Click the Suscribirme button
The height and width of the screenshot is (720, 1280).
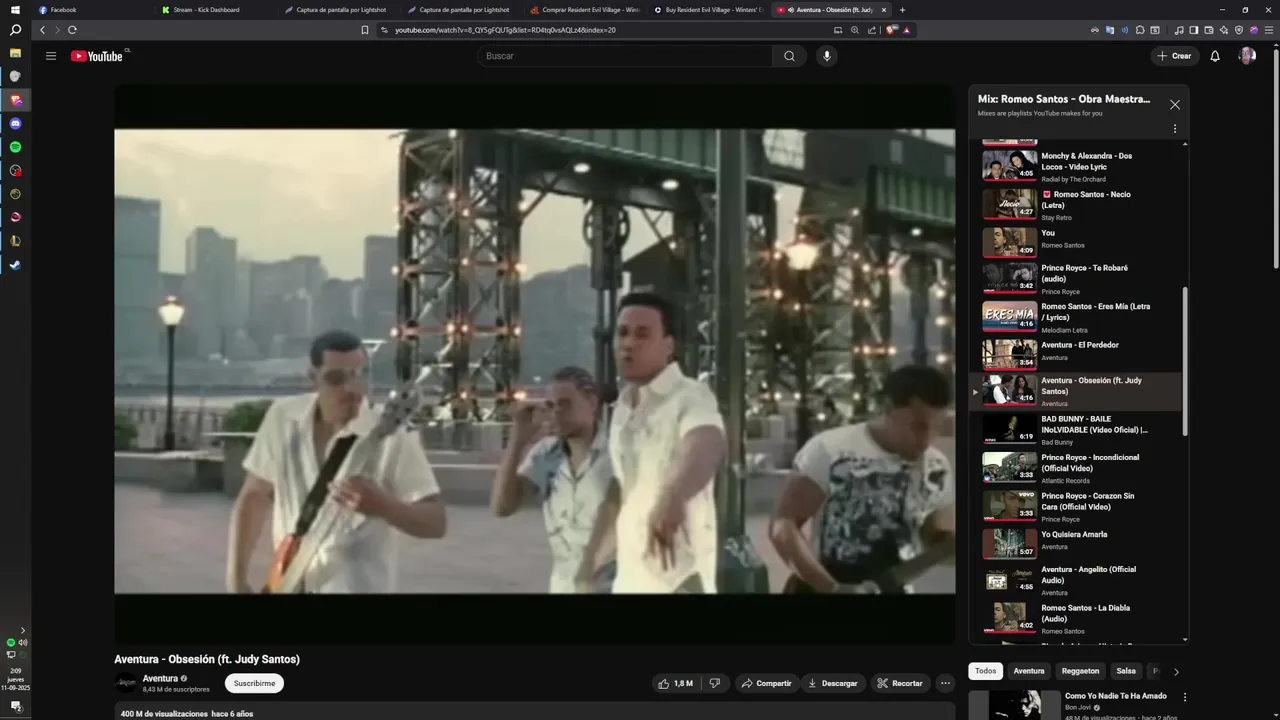click(x=254, y=683)
